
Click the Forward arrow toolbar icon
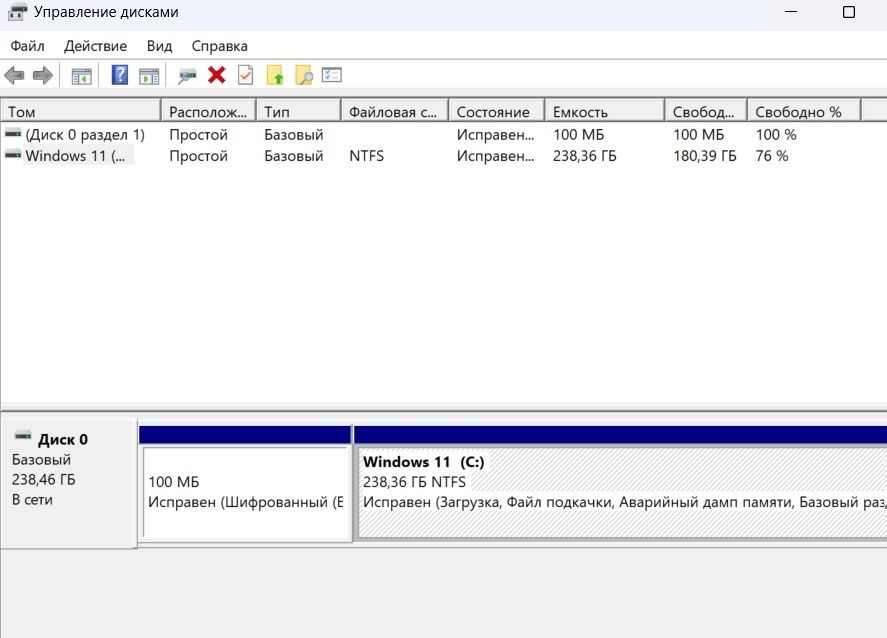click(43, 75)
